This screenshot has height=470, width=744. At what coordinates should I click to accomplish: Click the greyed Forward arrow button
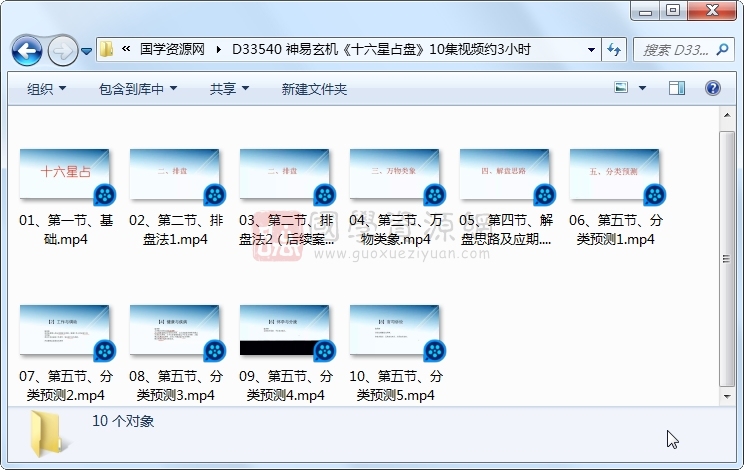(x=62, y=50)
